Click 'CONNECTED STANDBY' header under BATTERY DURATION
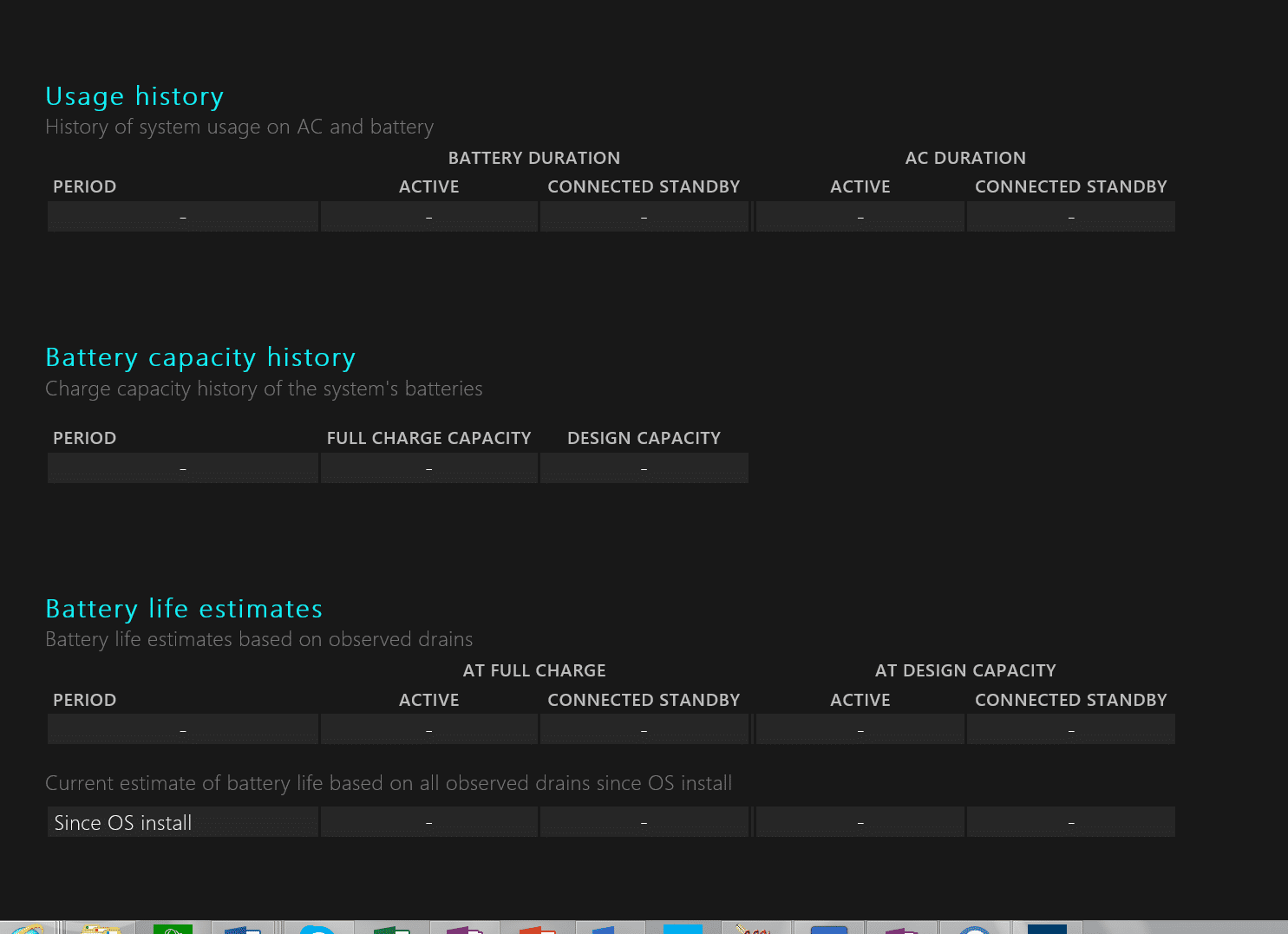The height and width of the screenshot is (934, 1288). 644,186
